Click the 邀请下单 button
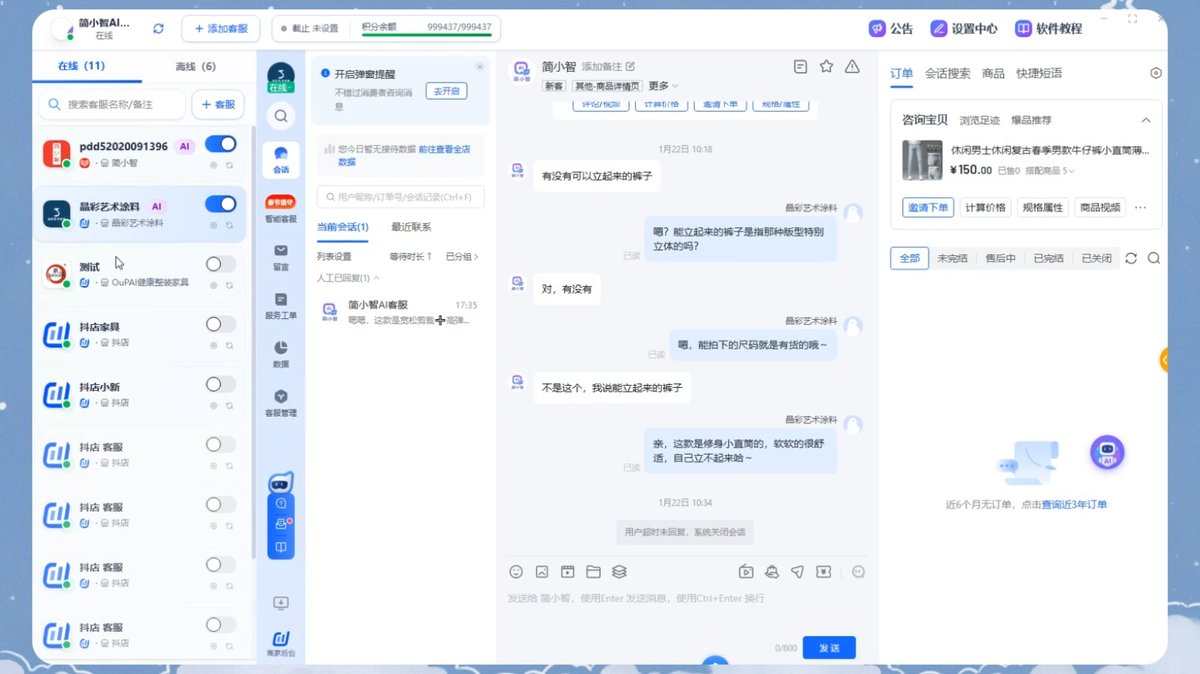 point(927,208)
